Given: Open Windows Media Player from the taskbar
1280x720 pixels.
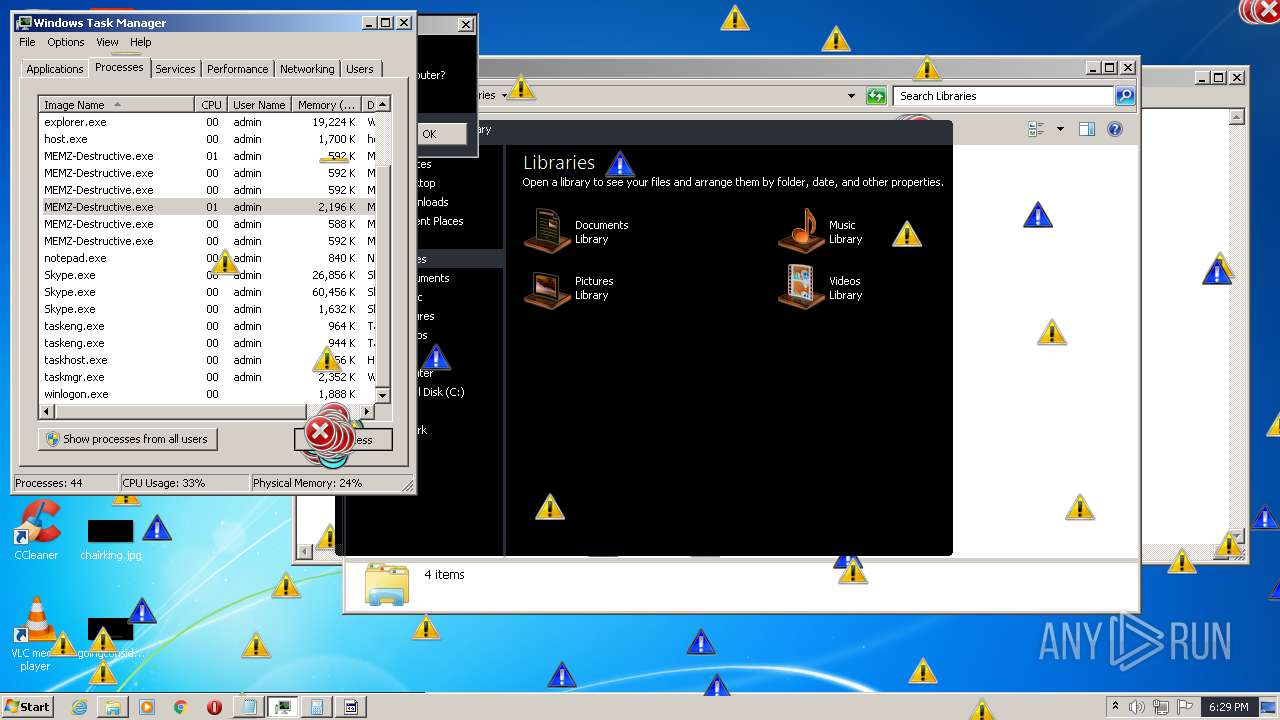Looking at the screenshot, I should tap(147, 707).
